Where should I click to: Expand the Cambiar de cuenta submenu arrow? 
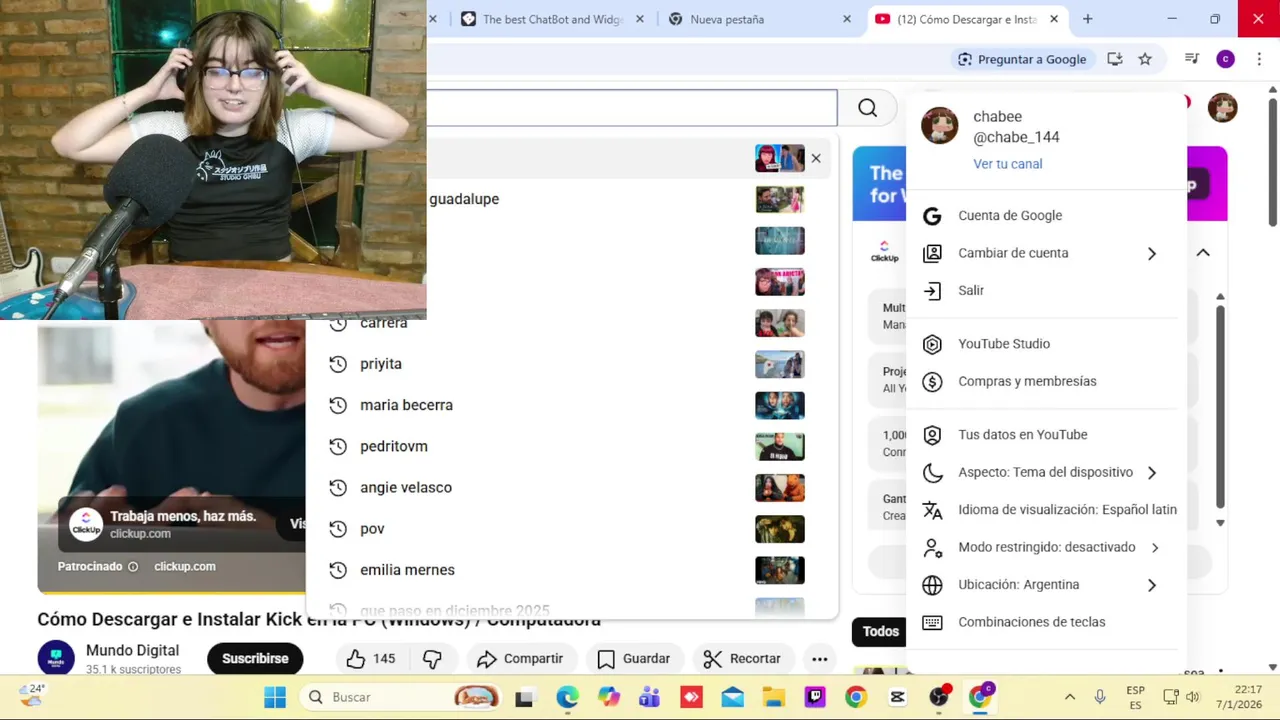tap(1152, 254)
